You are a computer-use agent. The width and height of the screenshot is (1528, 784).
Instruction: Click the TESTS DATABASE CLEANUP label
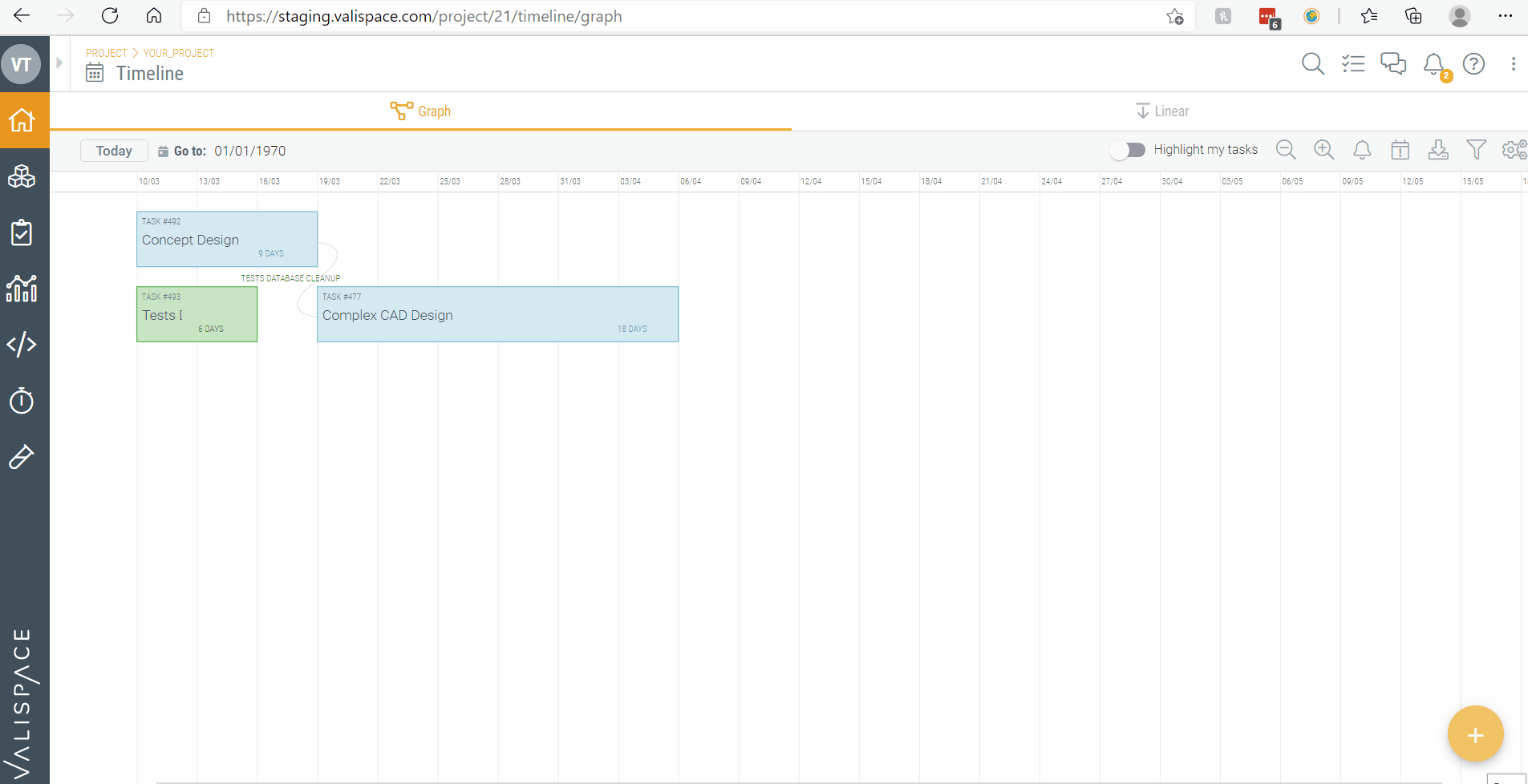click(290, 278)
